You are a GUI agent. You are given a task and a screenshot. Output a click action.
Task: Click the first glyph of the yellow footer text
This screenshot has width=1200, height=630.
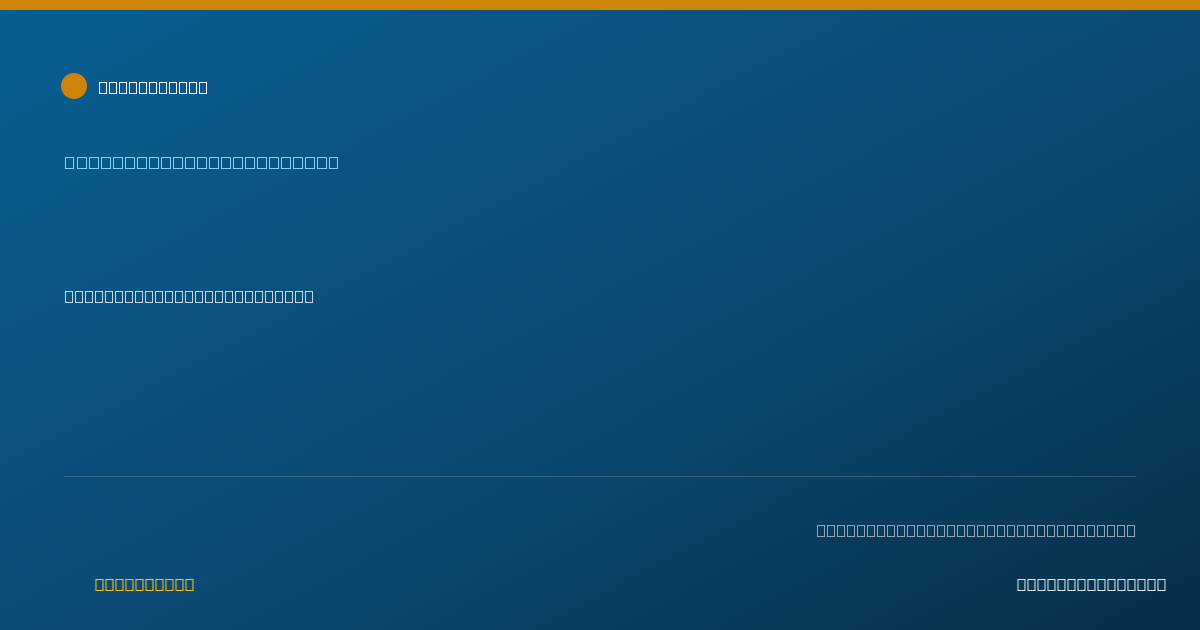click(99, 584)
